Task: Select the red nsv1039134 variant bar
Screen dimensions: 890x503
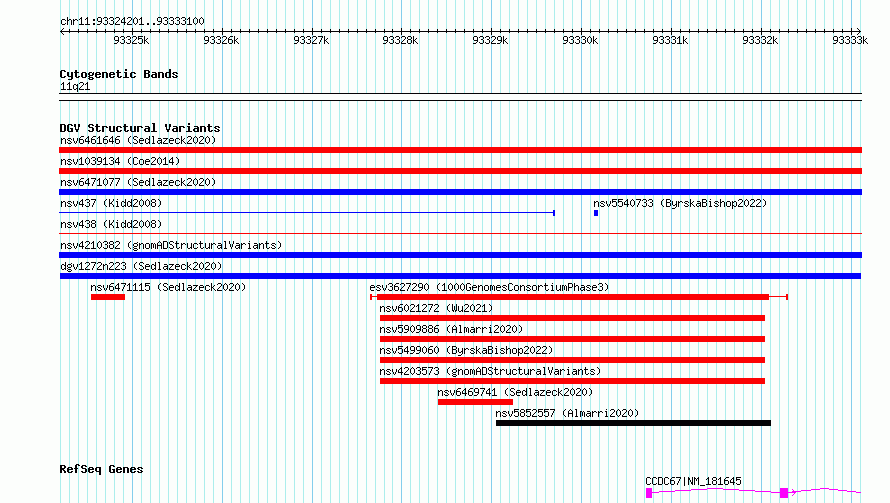Action: [x=460, y=171]
